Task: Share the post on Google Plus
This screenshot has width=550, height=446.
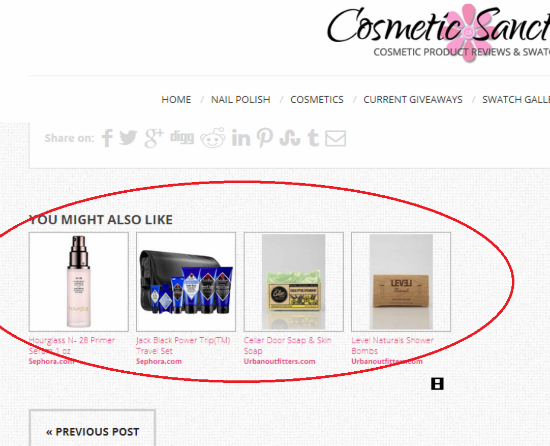Action: [x=154, y=138]
